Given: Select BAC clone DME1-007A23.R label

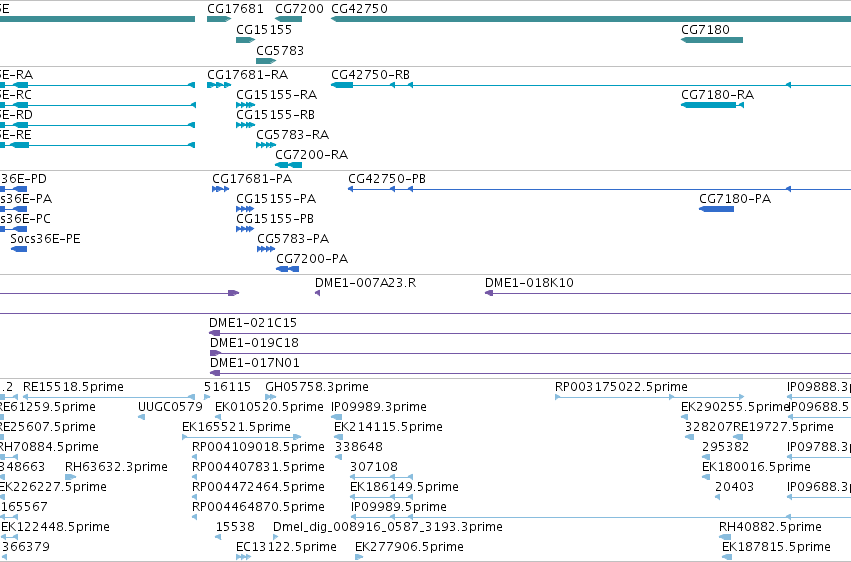Looking at the screenshot, I should (x=365, y=283).
